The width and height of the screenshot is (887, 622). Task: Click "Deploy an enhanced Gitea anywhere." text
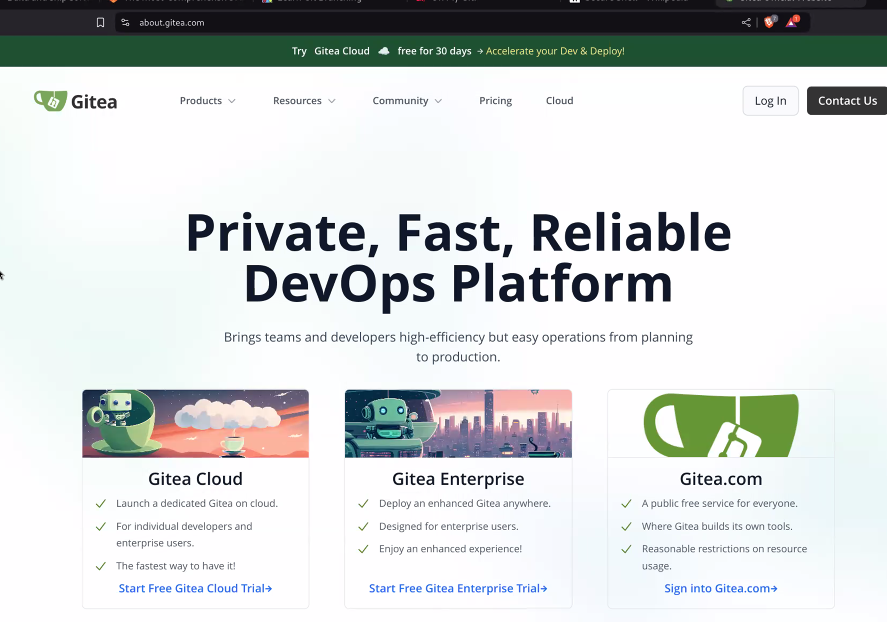tap(465, 503)
